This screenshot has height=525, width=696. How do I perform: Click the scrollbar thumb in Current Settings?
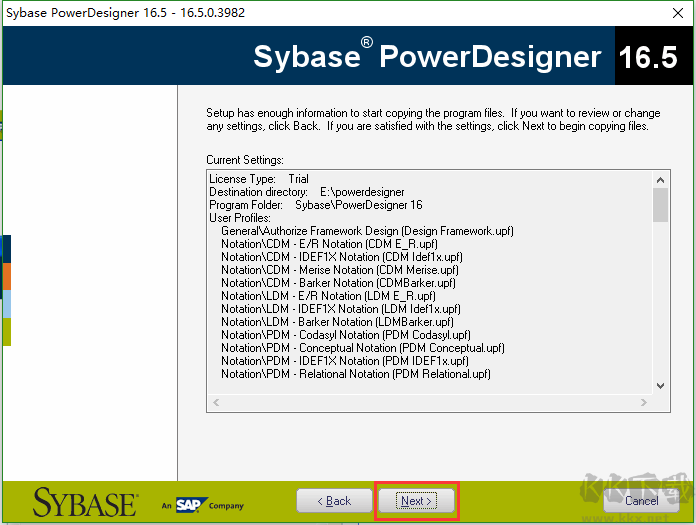pos(660,204)
